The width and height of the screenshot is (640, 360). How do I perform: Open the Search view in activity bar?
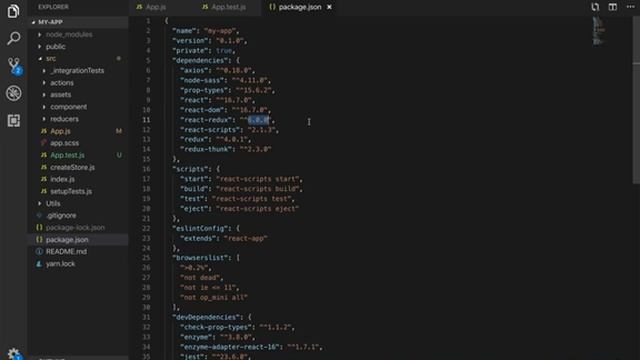click(13, 38)
